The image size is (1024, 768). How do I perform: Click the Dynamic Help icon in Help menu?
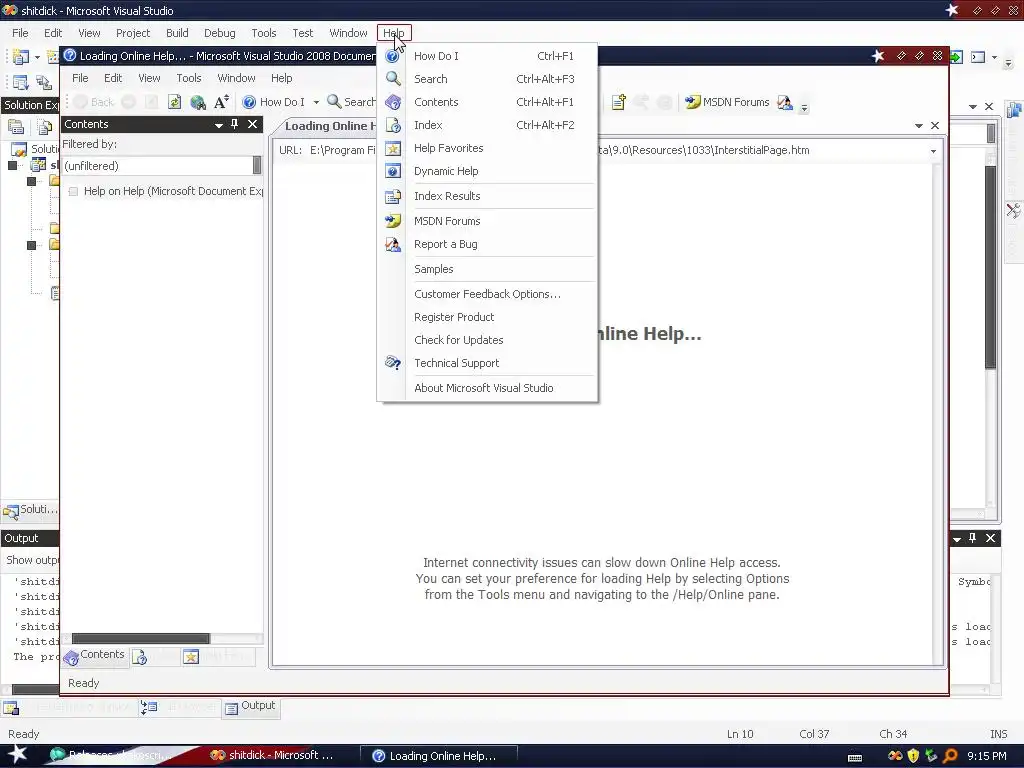(392, 171)
